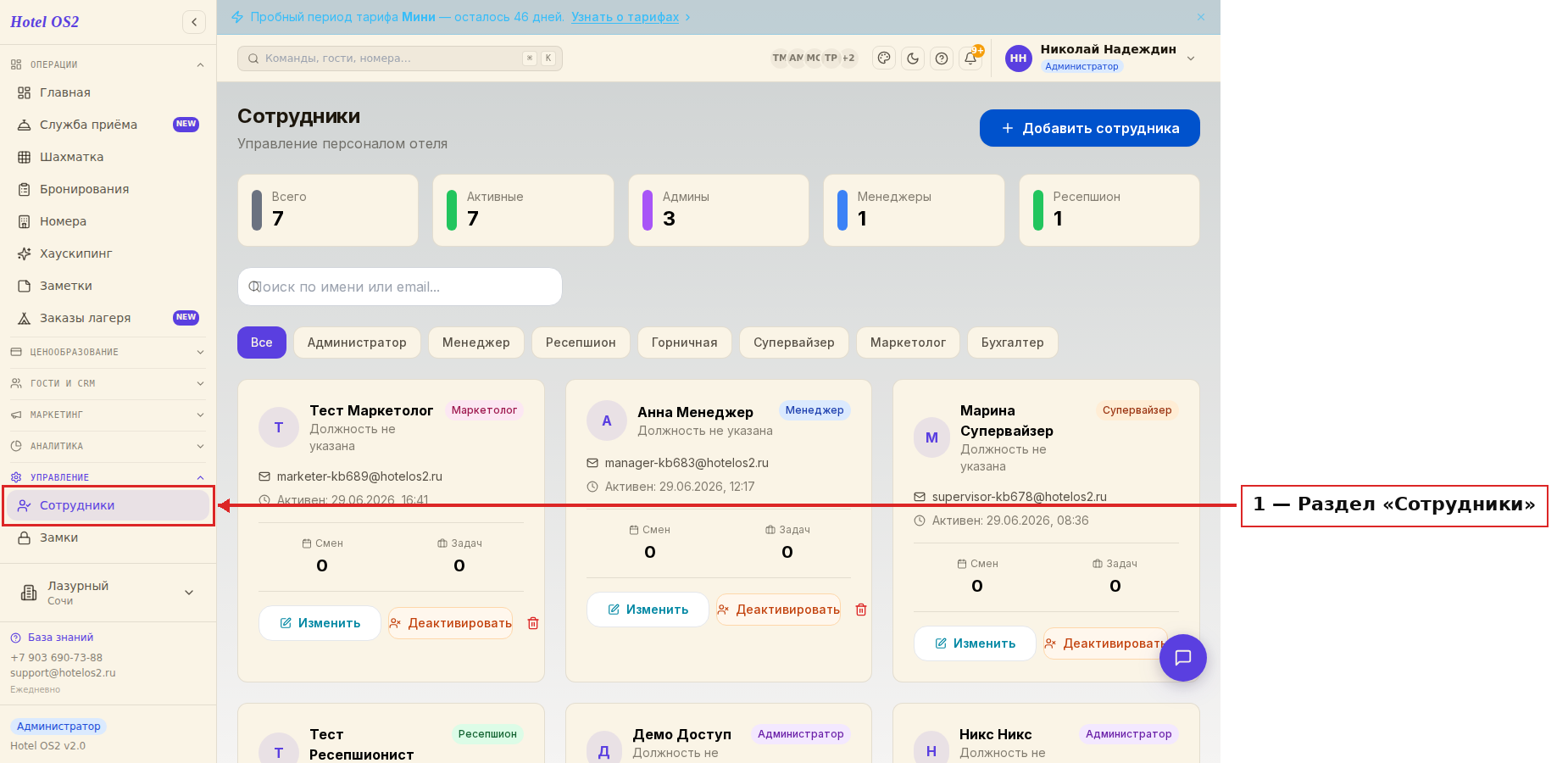The image size is (1568, 763).
Task: Open the chat support bubble
Action: pyautogui.click(x=1183, y=658)
